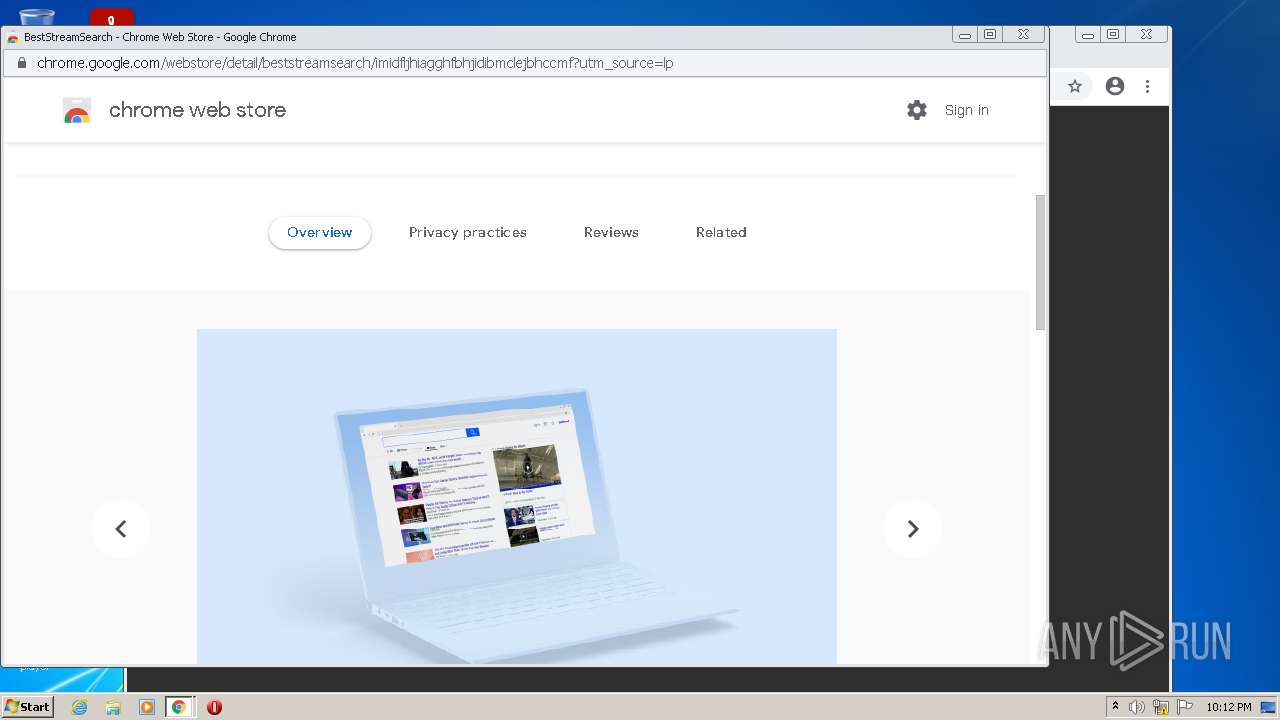Switch to Chrome in taskbar
The image size is (1280, 720).
click(x=179, y=707)
